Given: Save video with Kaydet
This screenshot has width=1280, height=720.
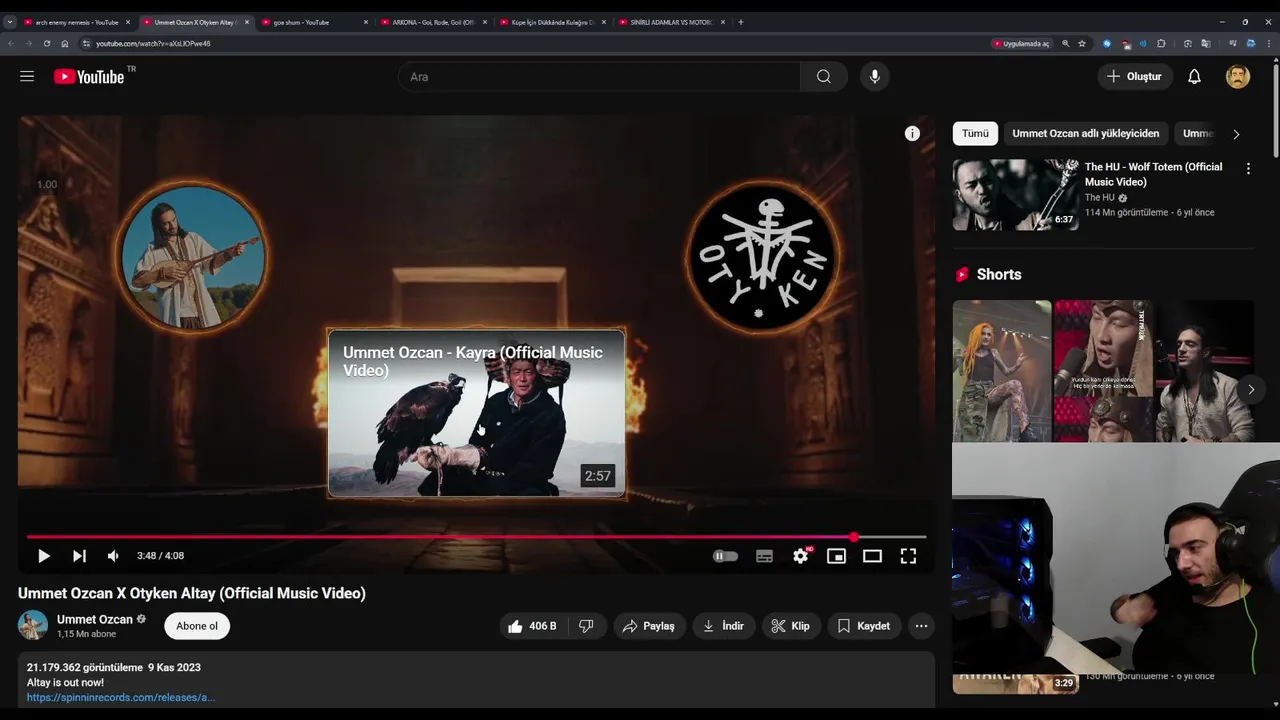Looking at the screenshot, I should click(863, 626).
